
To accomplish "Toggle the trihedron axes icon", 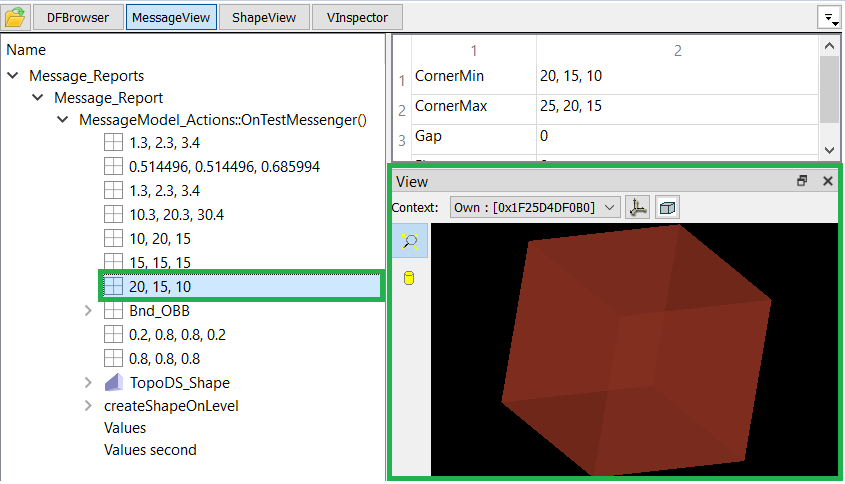I will (637, 207).
